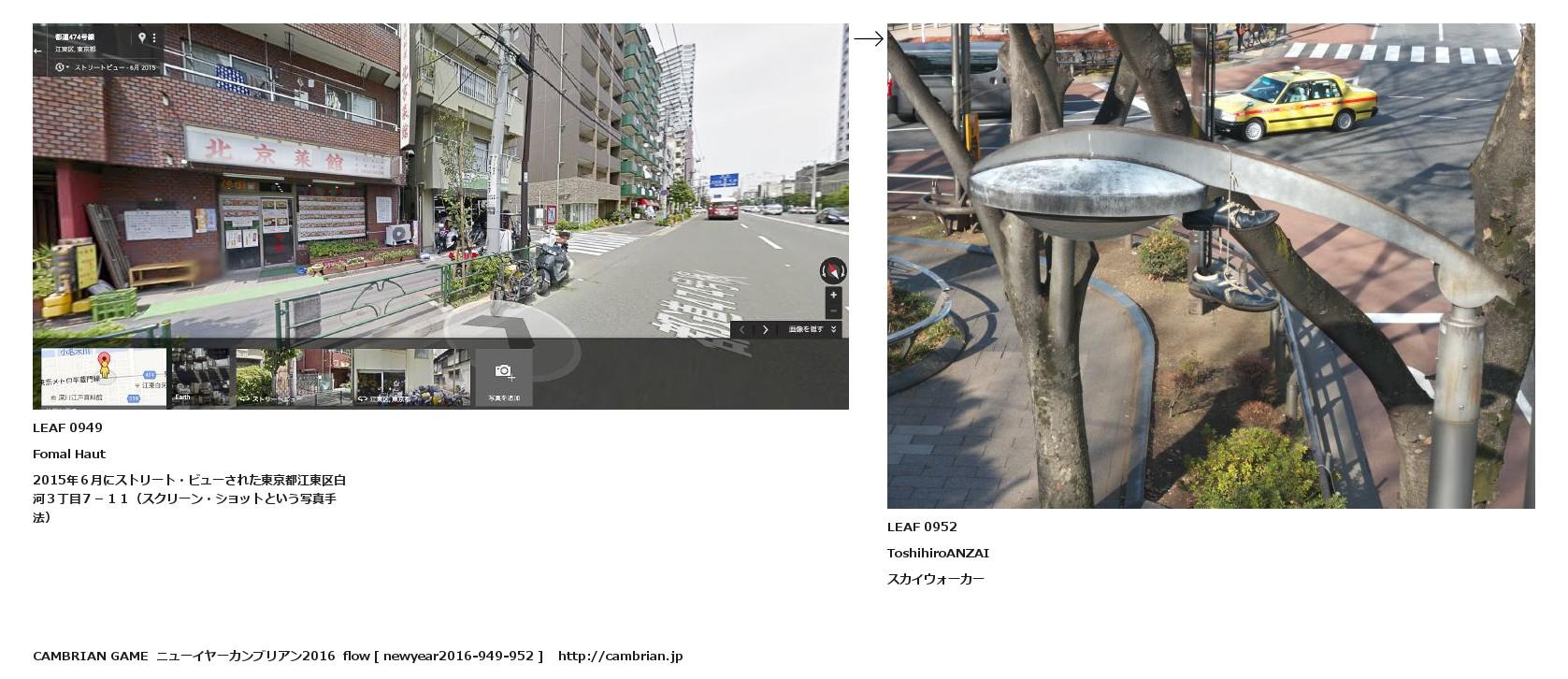The width and height of the screenshot is (1568, 679).
Task: Zoom out with the minus button
Action: pos(833,311)
